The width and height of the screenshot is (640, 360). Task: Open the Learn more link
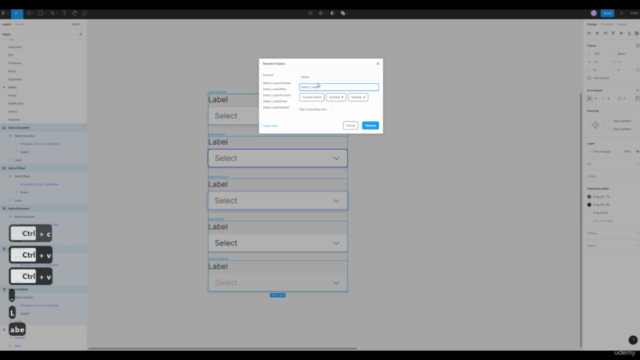click(x=270, y=126)
